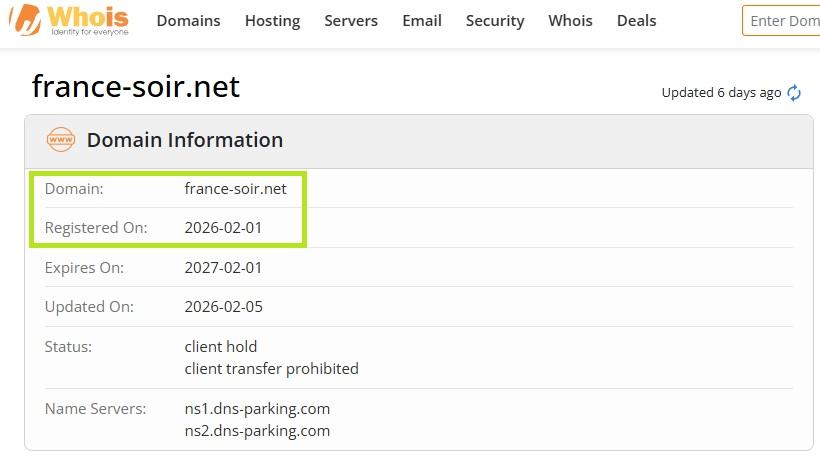Open the Hosting menu
Image resolution: width=820 pixels, height=462 pixels.
272,21
